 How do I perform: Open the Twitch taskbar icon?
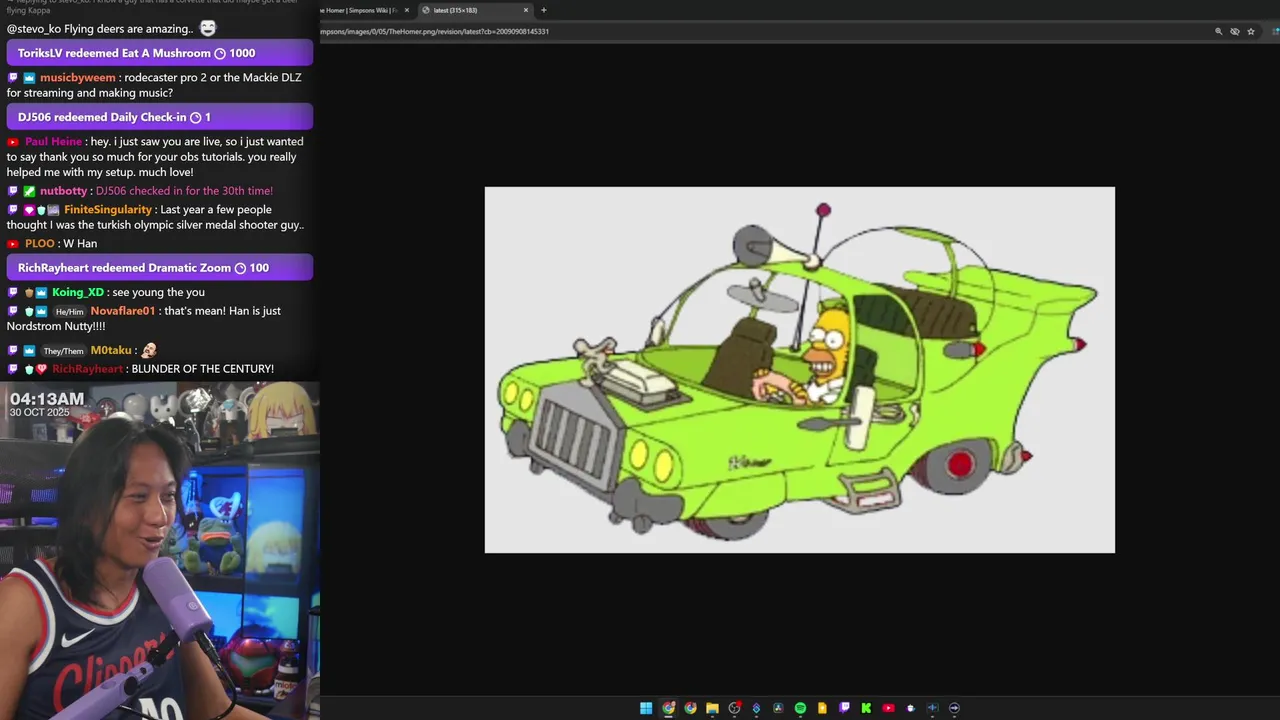[844, 708]
